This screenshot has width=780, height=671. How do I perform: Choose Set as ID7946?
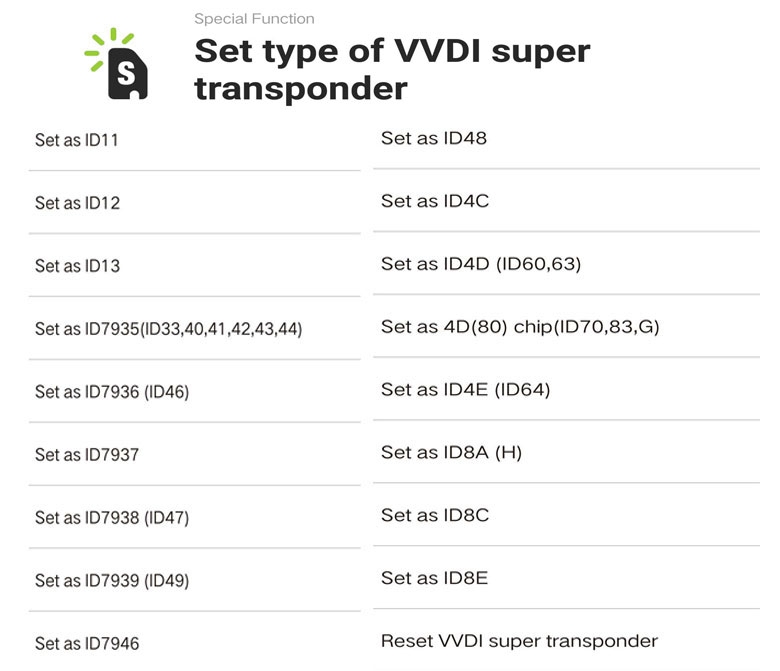coord(87,643)
